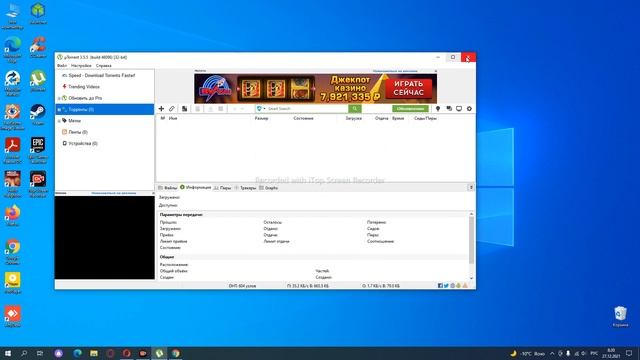Click info pane scrollbar down arrow
Image resolution: width=640 pixels, height=360 pixels.
(x=471, y=278)
